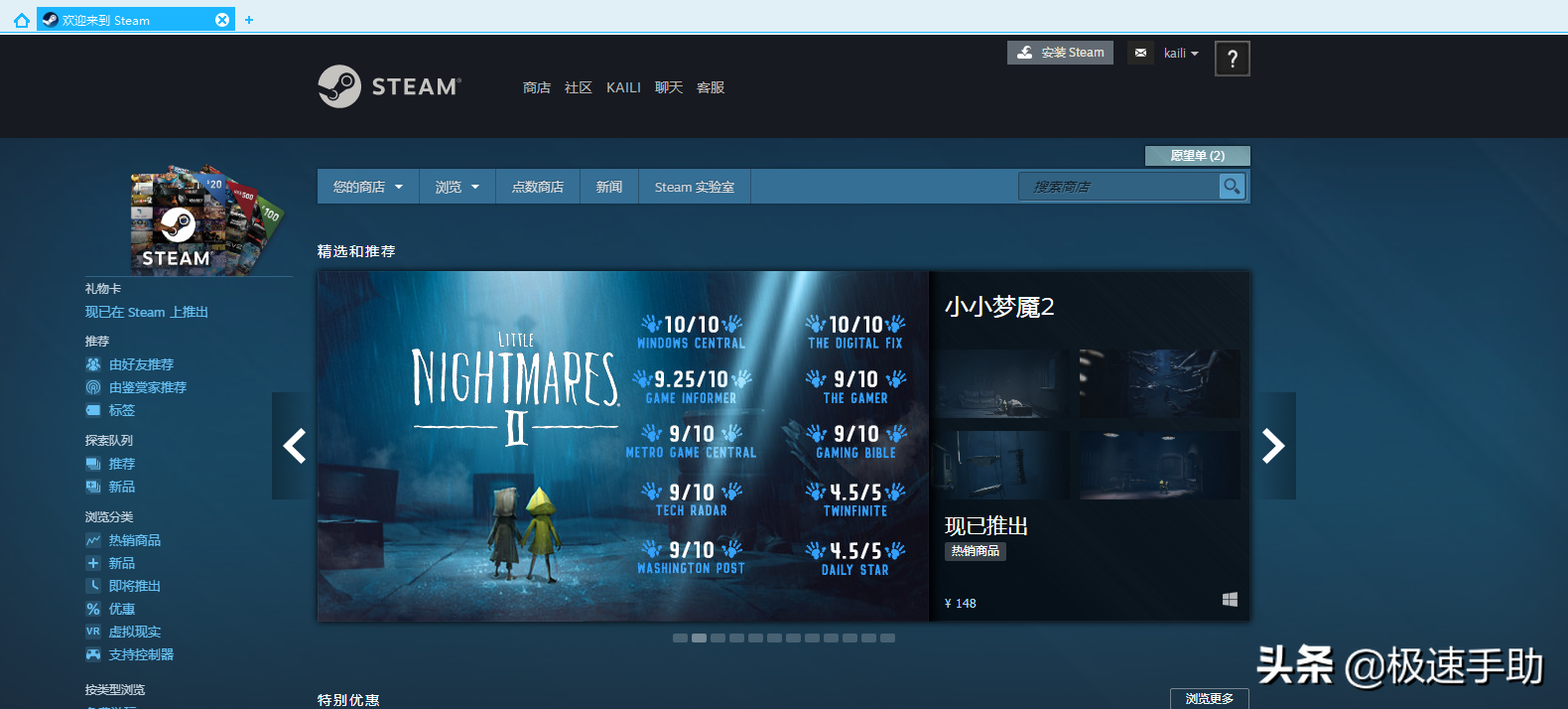Switch to the 新闻 tab
Image resolution: width=1568 pixels, height=709 pixels.
click(x=609, y=187)
